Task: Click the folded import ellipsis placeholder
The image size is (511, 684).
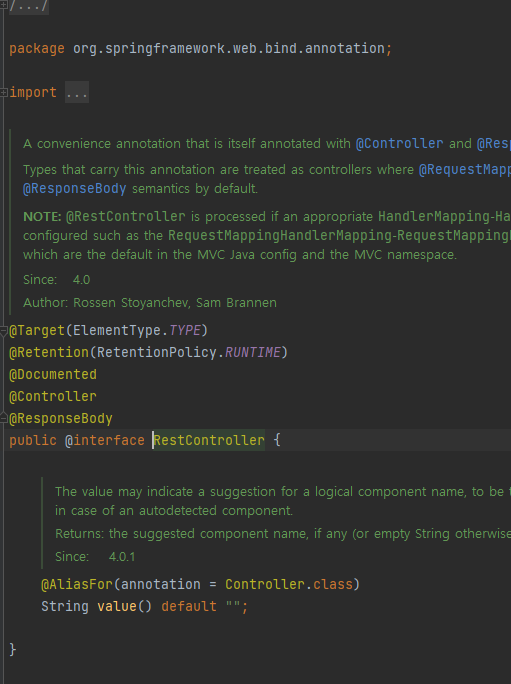Action: click(77, 92)
